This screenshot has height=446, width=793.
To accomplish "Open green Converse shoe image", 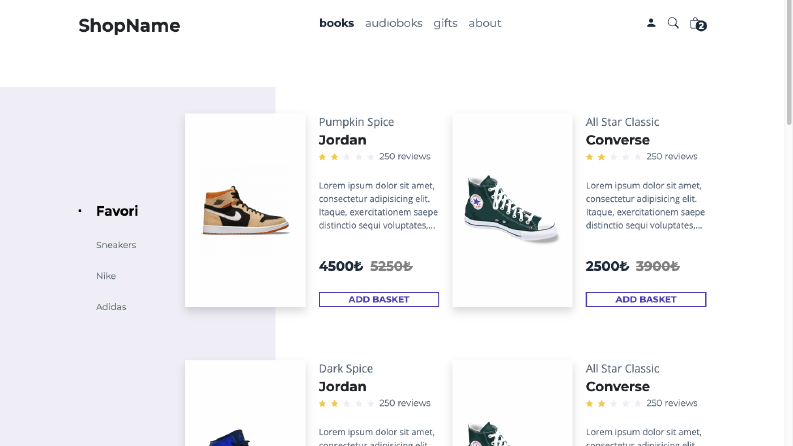I will [512, 210].
